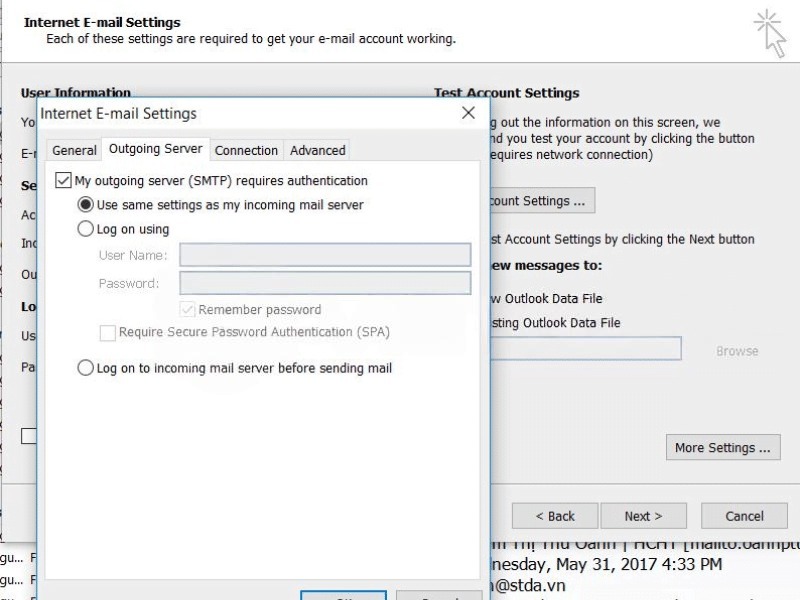800x600 pixels.
Task: Click the wizard cursor icon at top right
Action: coord(769,32)
